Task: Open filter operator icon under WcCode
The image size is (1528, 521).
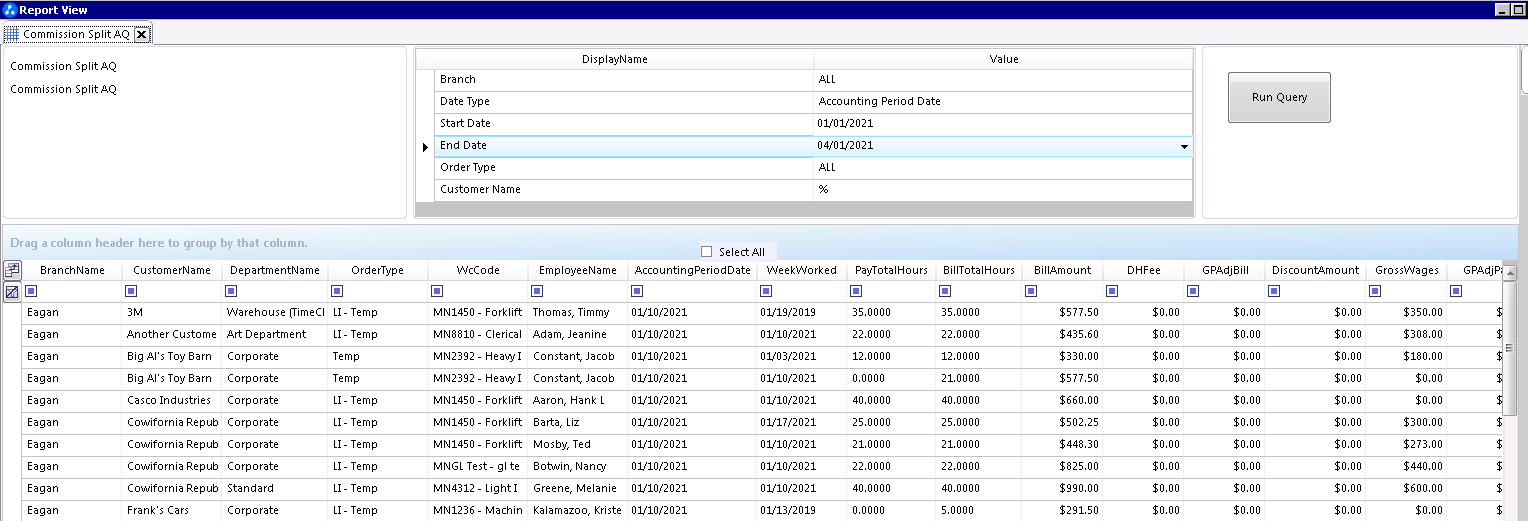Action: pyautogui.click(x=437, y=292)
